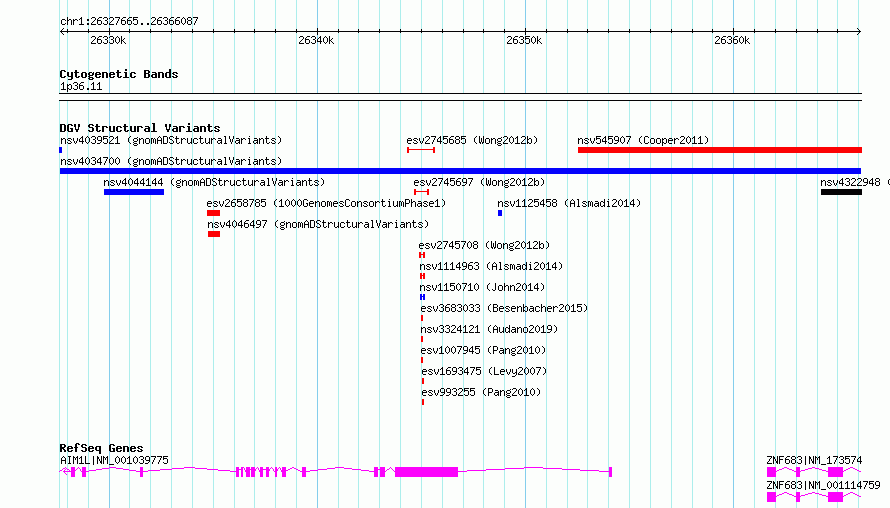Image resolution: width=890 pixels, height=508 pixels.
Task: Open esv2745708 Wong2012b label
Action: tap(484, 245)
